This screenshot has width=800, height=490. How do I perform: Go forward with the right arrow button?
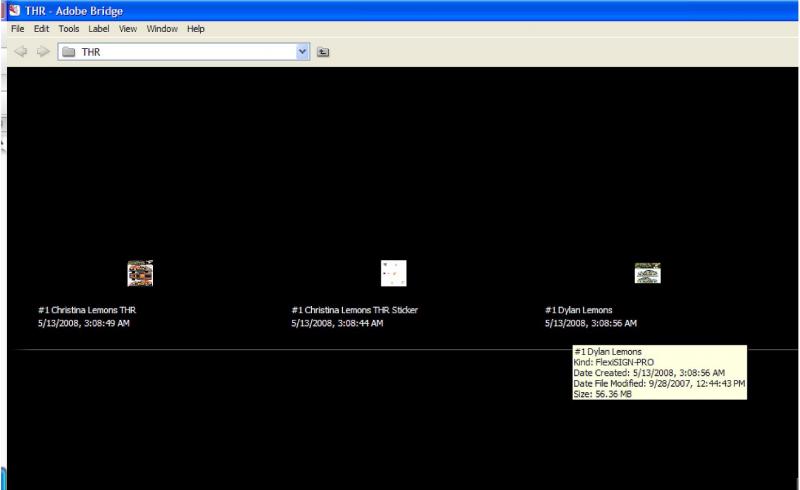click(x=43, y=52)
